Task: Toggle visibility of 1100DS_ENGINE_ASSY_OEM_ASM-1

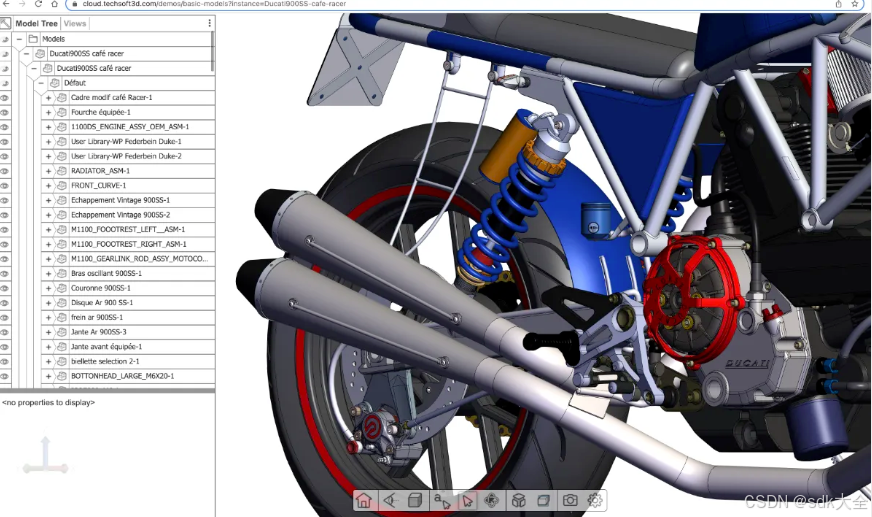Action: (x=5, y=127)
